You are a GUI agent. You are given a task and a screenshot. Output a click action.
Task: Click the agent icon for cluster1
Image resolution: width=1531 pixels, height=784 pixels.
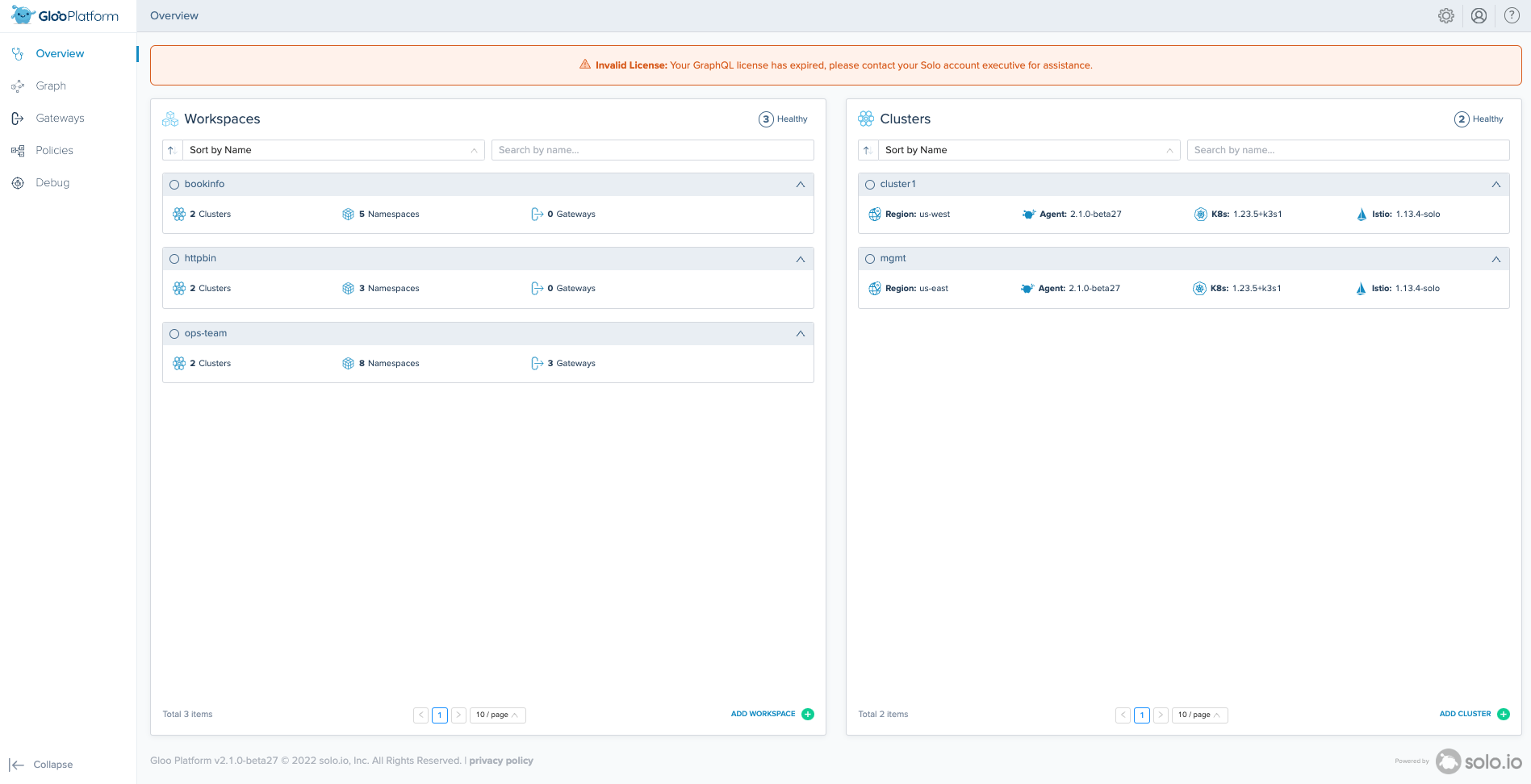[x=1029, y=214]
